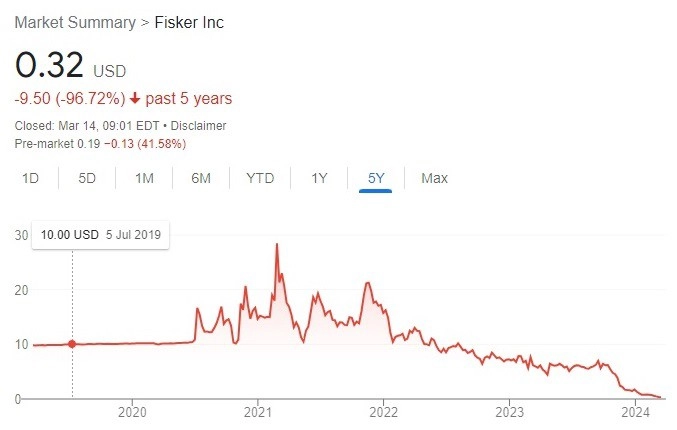Select the 1D time range tab
Image resolution: width=677 pixels, height=430 pixels.
30,178
